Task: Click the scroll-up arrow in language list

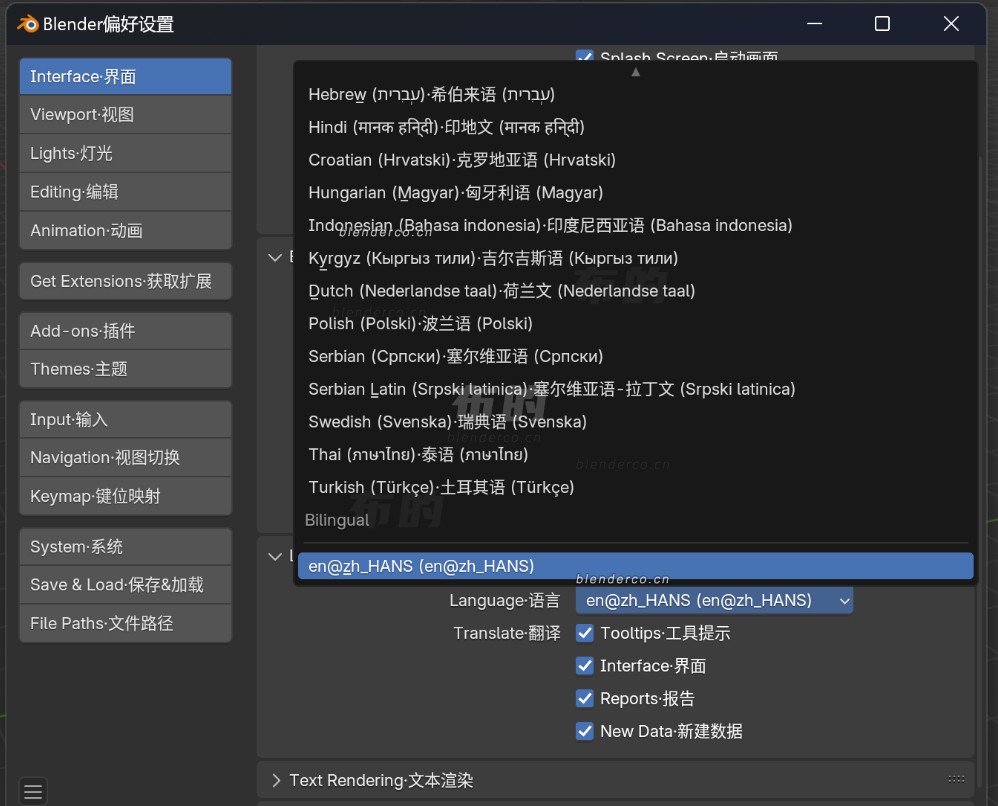Action: (635, 72)
